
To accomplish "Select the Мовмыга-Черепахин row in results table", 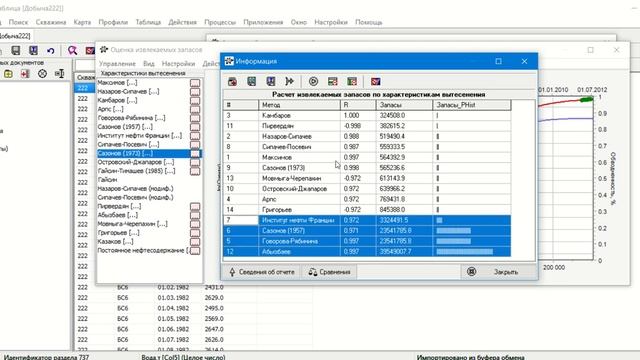I will pyautogui.click(x=367, y=178).
